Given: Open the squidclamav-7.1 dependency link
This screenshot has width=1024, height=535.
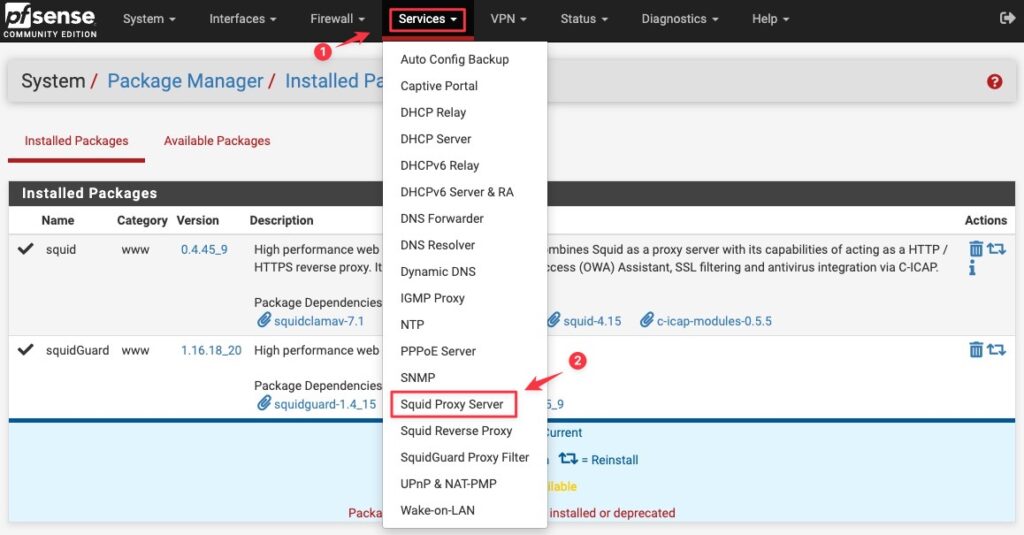Looking at the screenshot, I should [319, 321].
